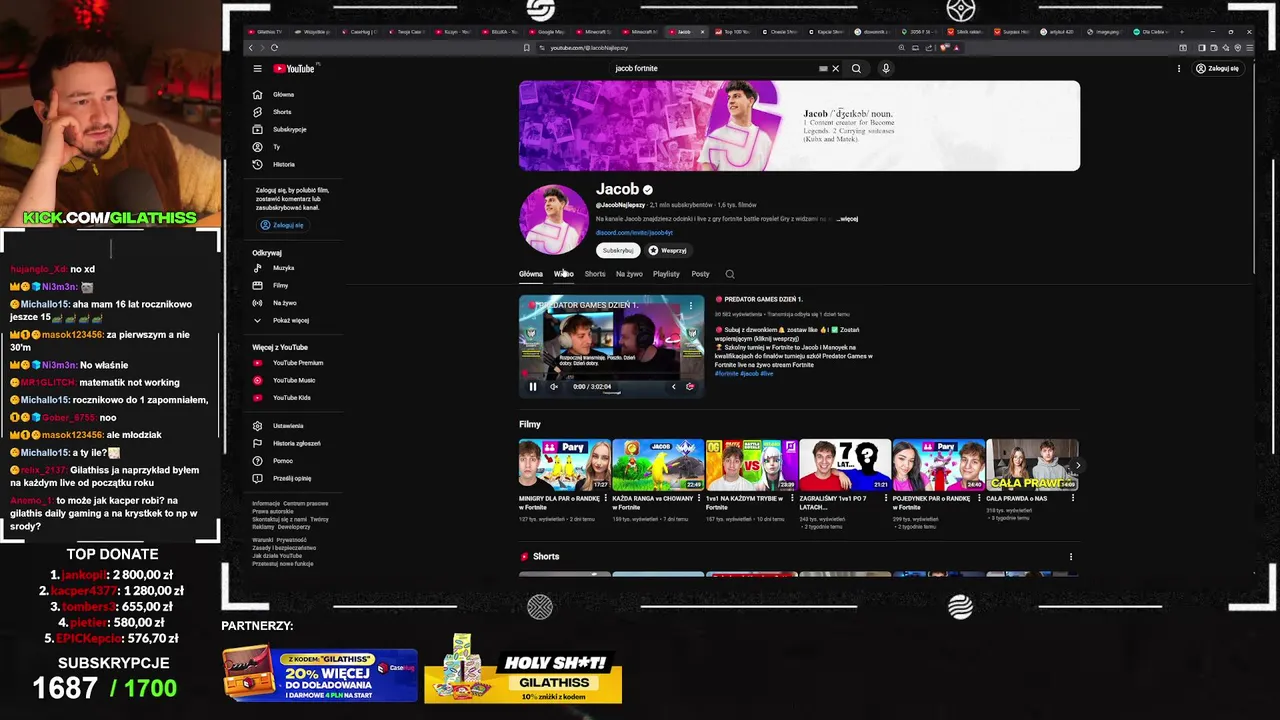Click the Subskrybuj button
The width and height of the screenshot is (1280, 720).
click(x=618, y=251)
